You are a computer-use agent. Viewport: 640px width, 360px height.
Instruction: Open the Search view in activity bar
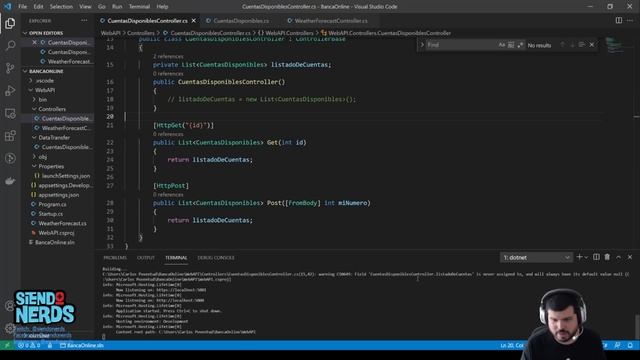[10, 45]
